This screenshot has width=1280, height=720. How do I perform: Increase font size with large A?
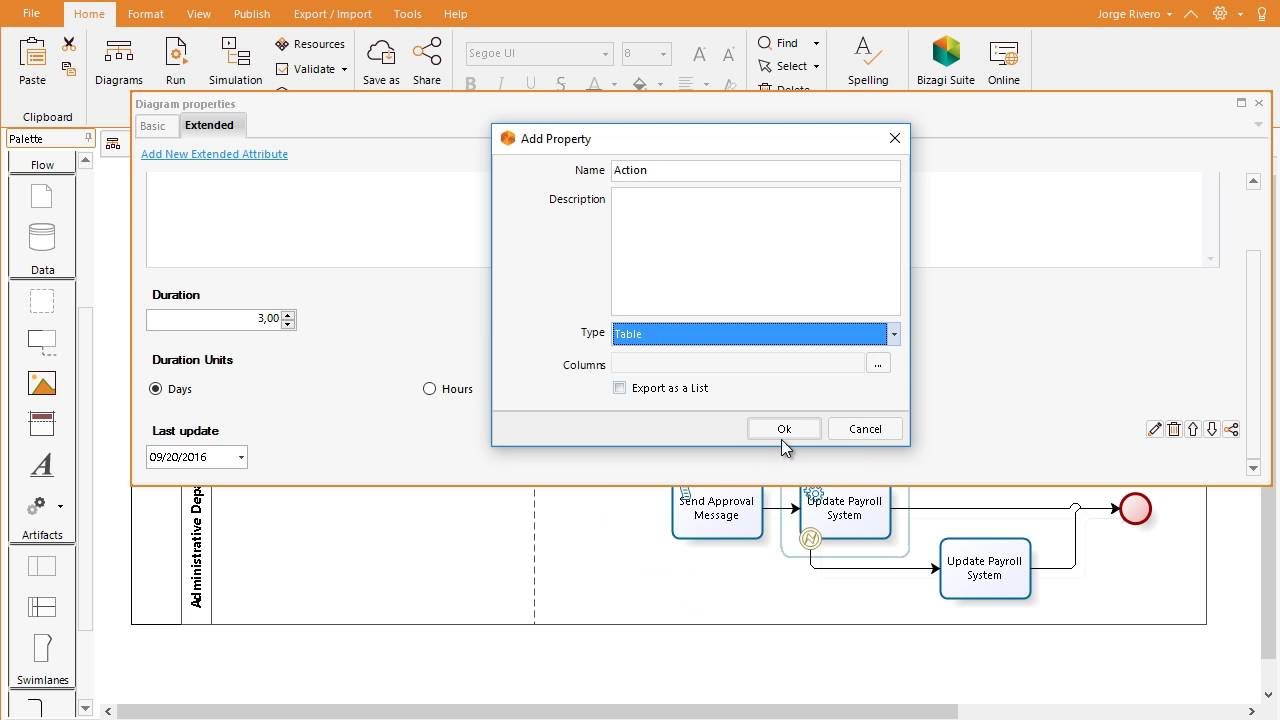pos(699,54)
